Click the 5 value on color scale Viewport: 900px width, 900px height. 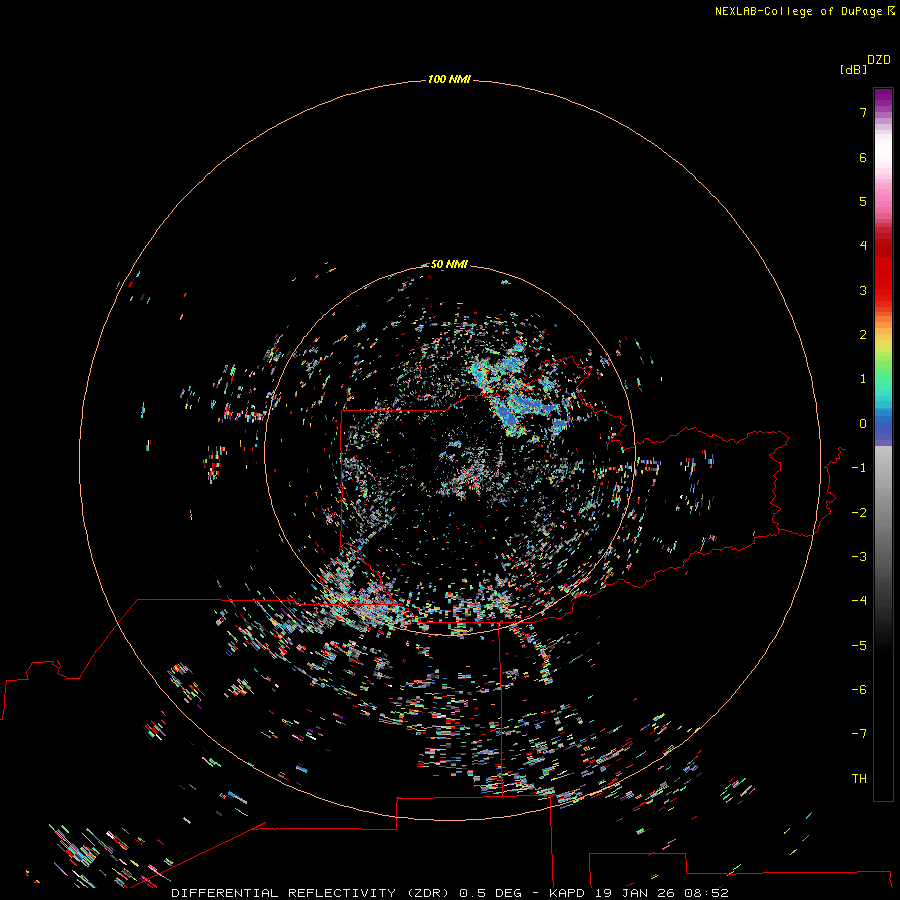[863, 201]
